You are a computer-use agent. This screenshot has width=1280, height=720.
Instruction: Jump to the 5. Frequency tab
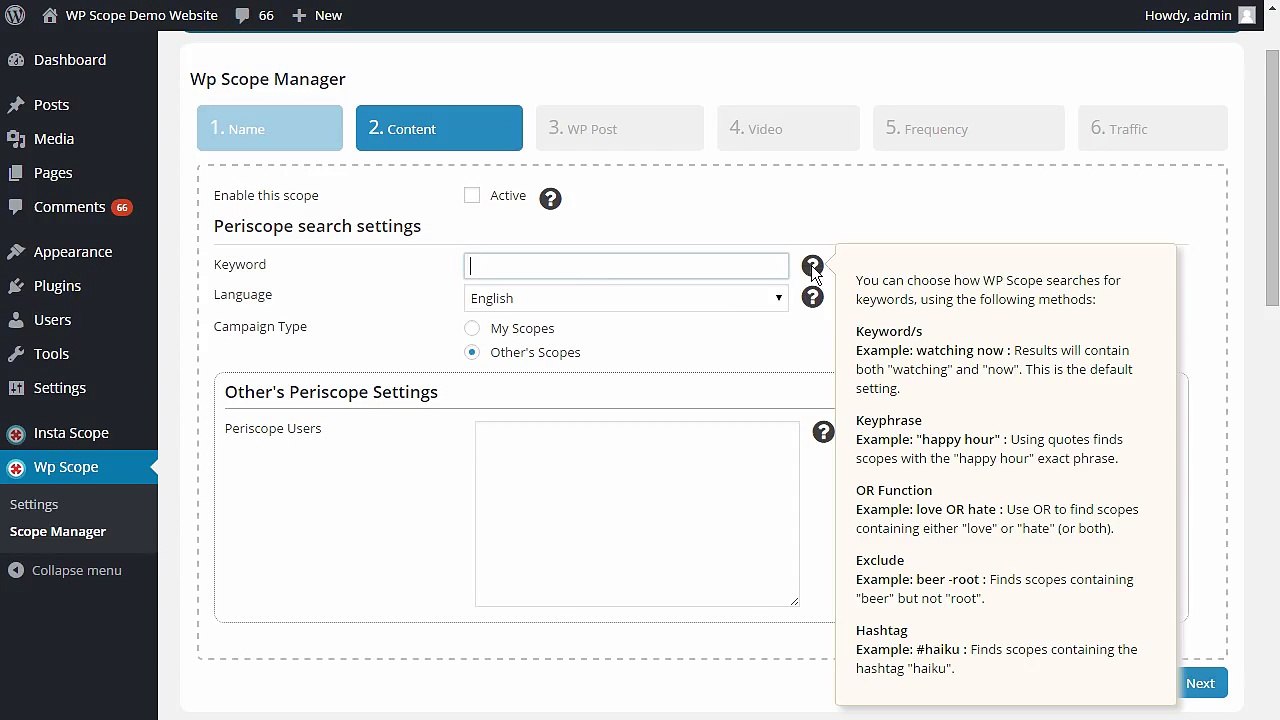click(969, 128)
